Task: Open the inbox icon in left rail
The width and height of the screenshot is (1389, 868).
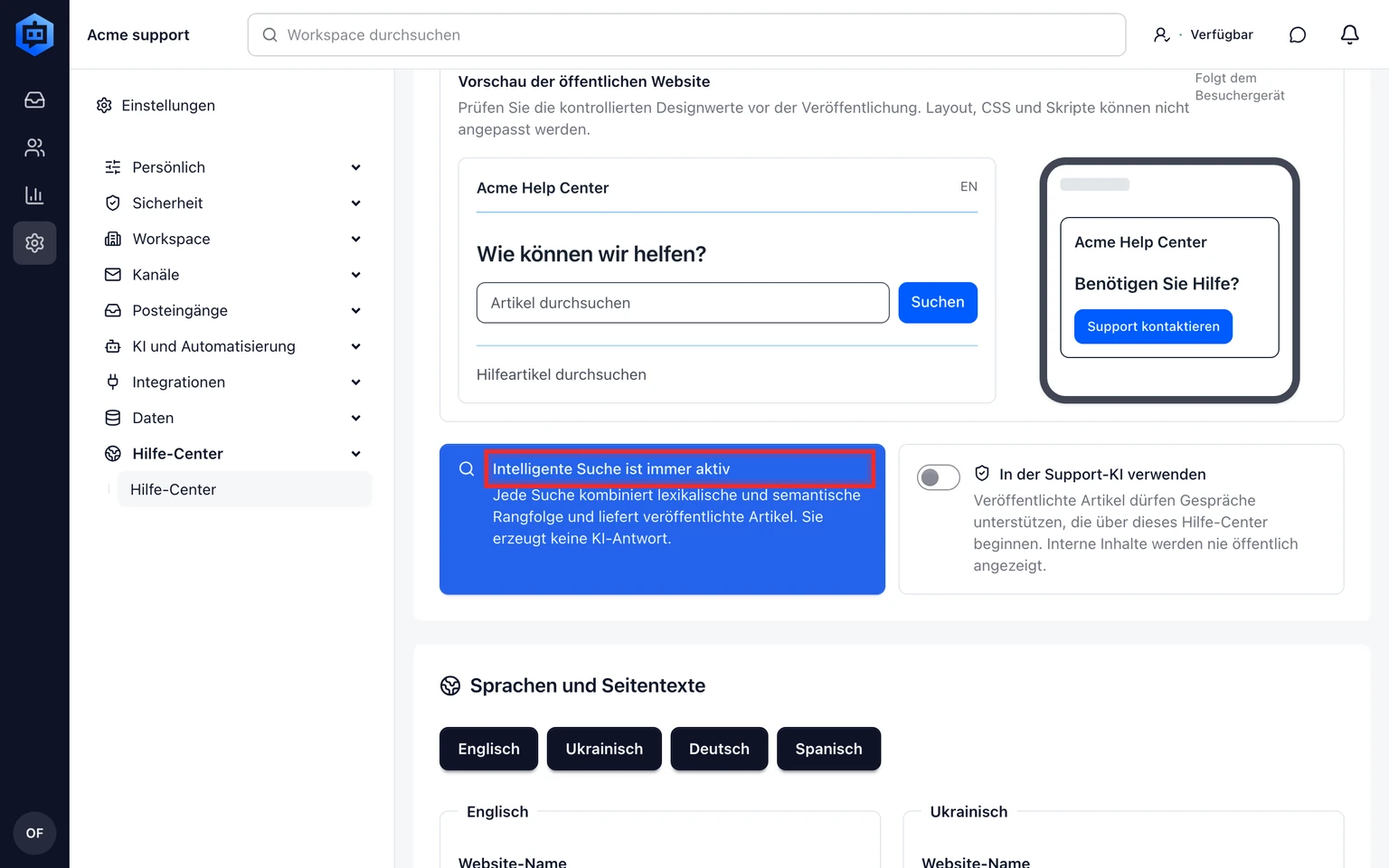Action: (34, 100)
